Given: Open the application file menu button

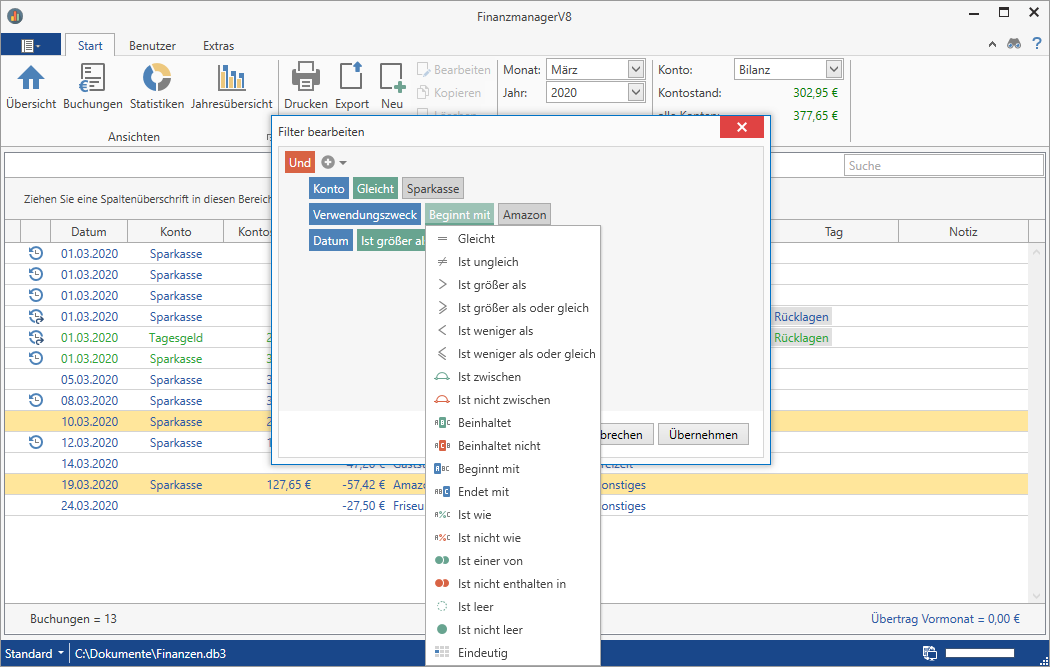Looking at the screenshot, I should 30,45.
